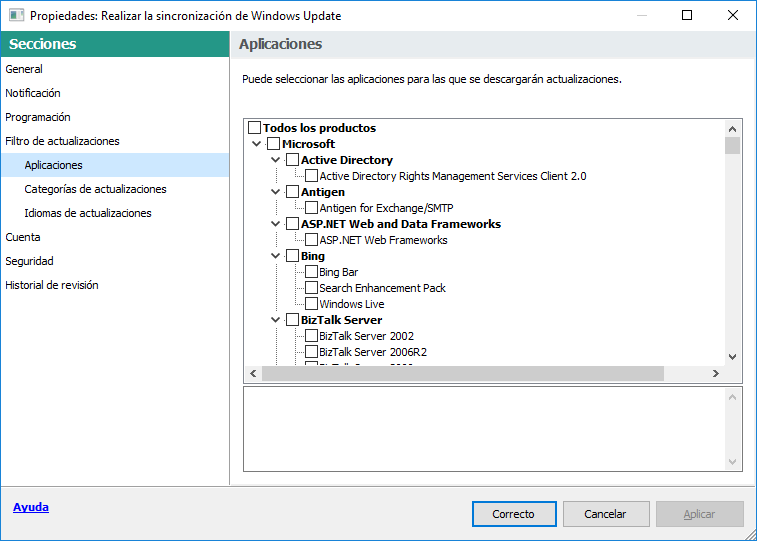
Task: Check the BizTalk Server group checkbox
Action: point(293,320)
